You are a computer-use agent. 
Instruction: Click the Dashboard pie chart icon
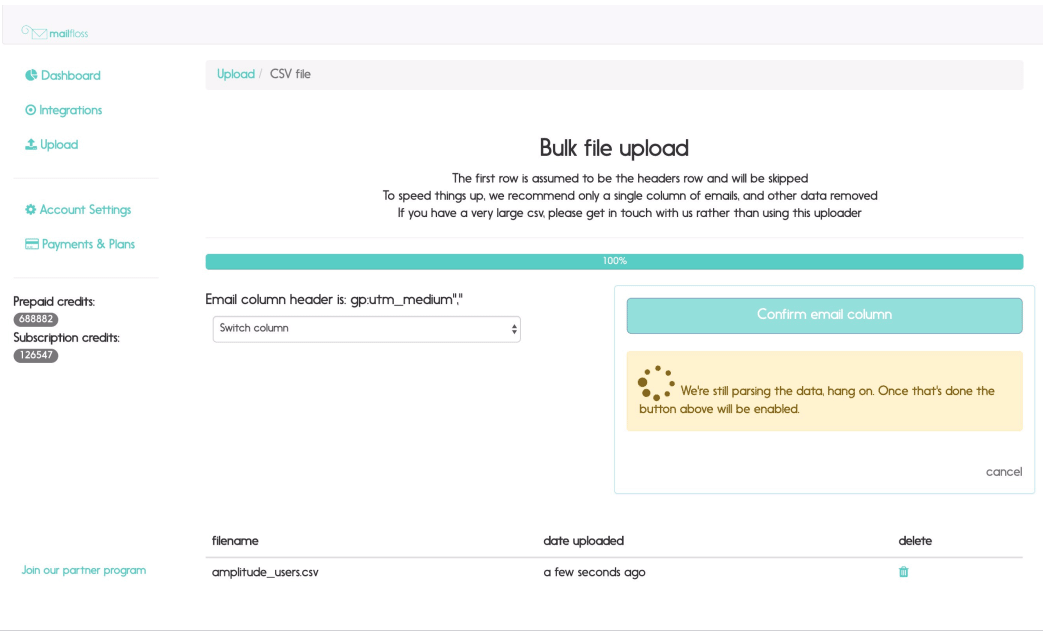[31, 76]
